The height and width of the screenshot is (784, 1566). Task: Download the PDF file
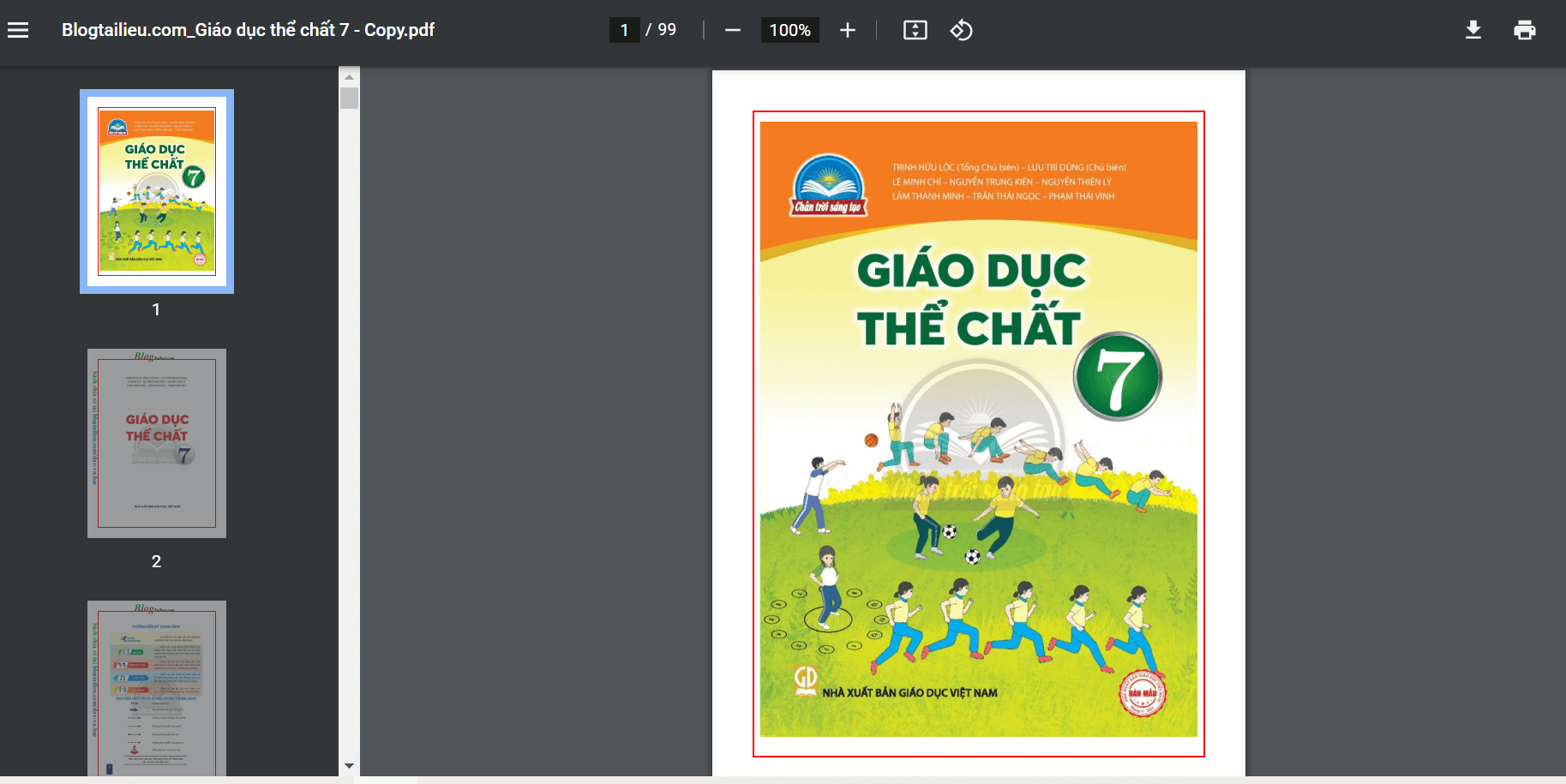pyautogui.click(x=1473, y=30)
